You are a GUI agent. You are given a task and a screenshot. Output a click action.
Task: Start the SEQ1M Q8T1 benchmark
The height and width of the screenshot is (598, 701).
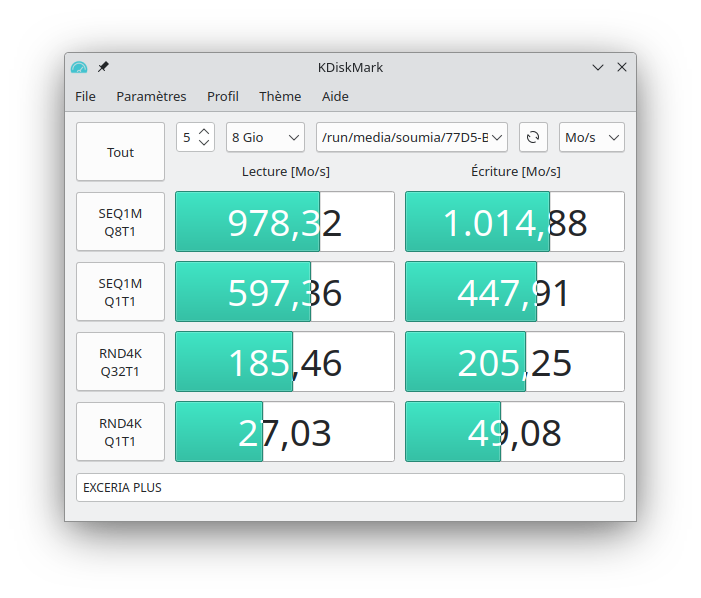[121, 222]
